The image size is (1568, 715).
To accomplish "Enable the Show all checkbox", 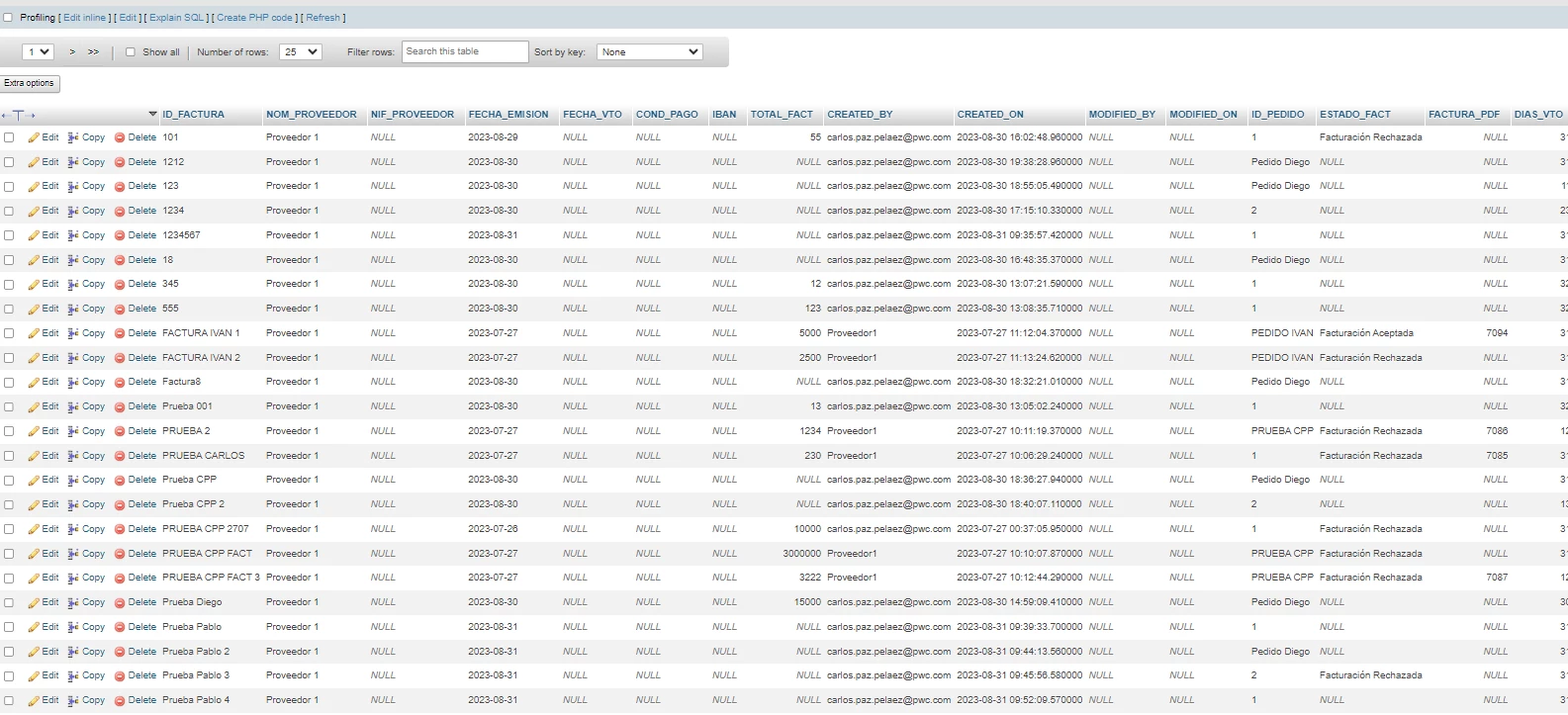I will pyautogui.click(x=131, y=52).
